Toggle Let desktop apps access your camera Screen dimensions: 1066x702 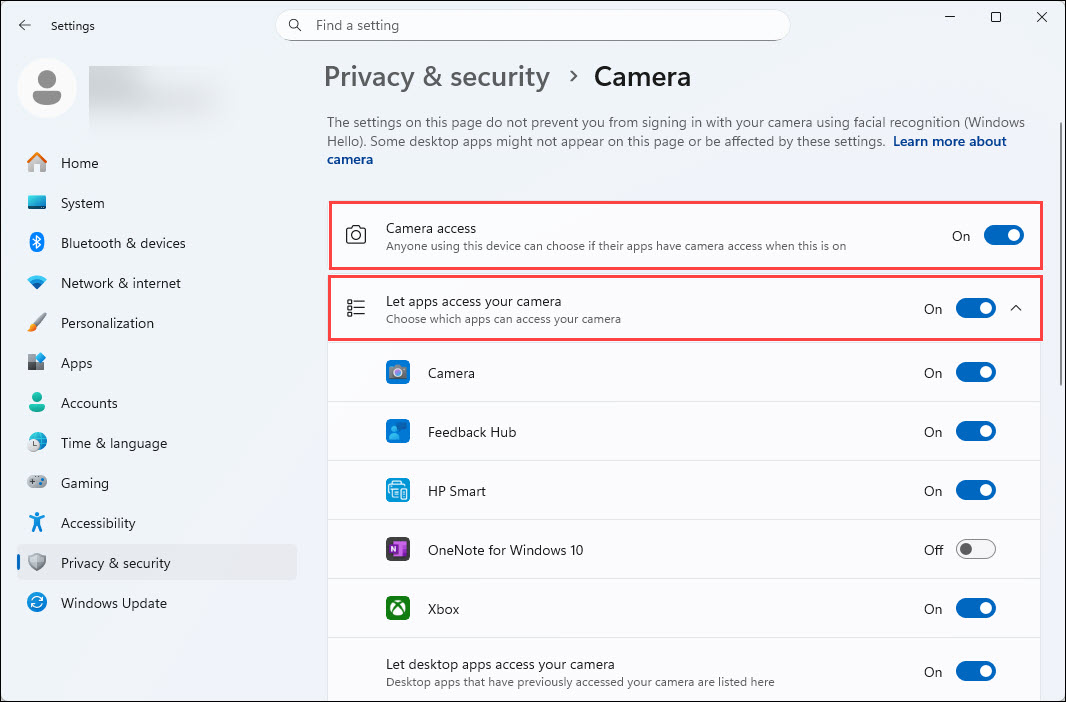tap(975, 672)
